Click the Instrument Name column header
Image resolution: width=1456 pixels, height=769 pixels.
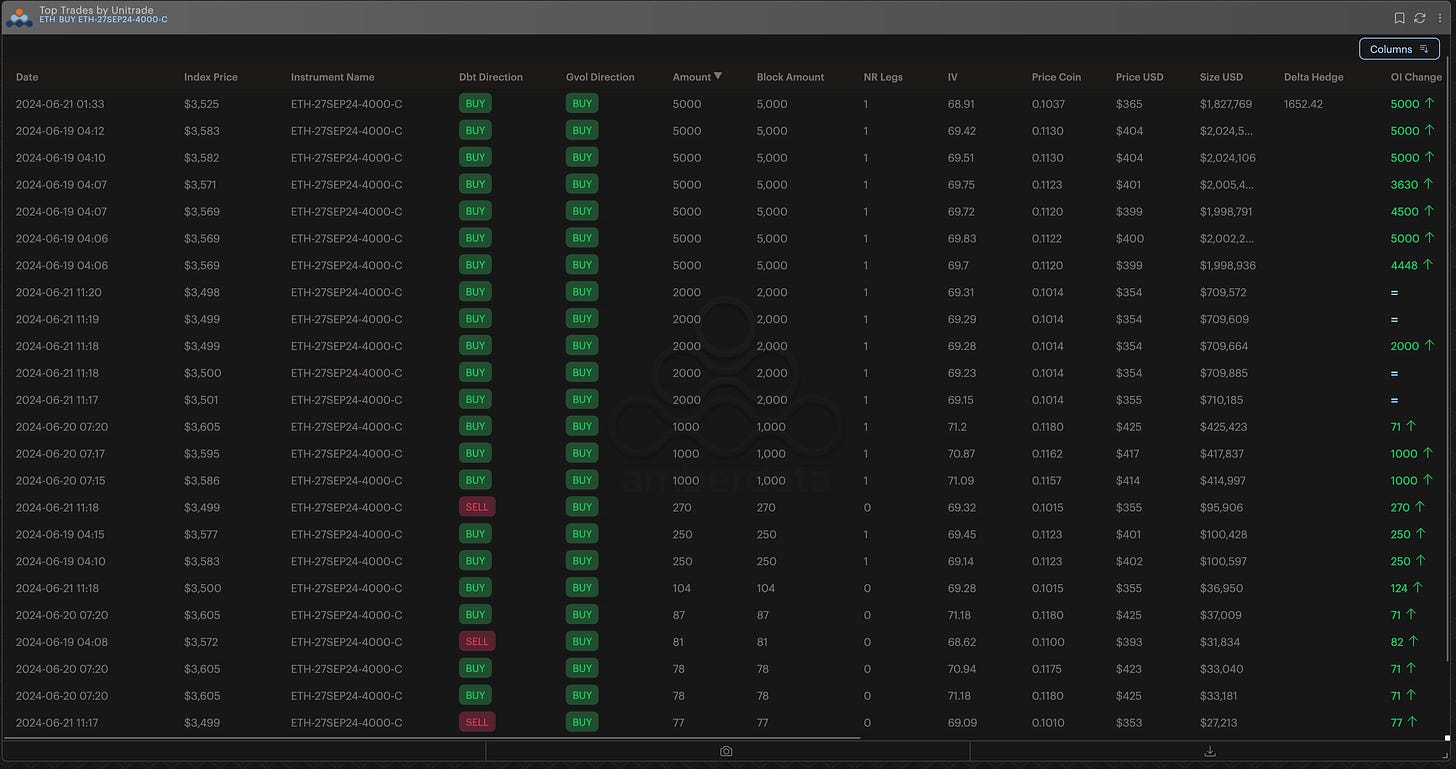[333, 77]
